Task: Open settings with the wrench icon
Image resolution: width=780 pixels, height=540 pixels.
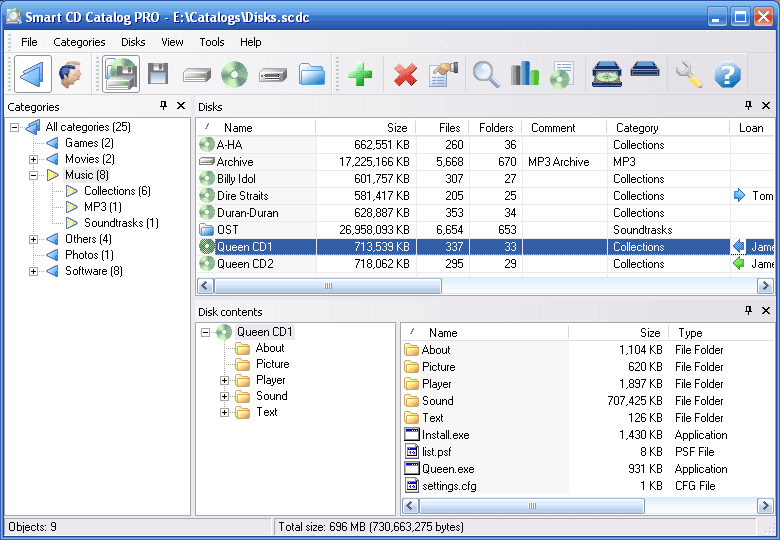Action: (688, 74)
